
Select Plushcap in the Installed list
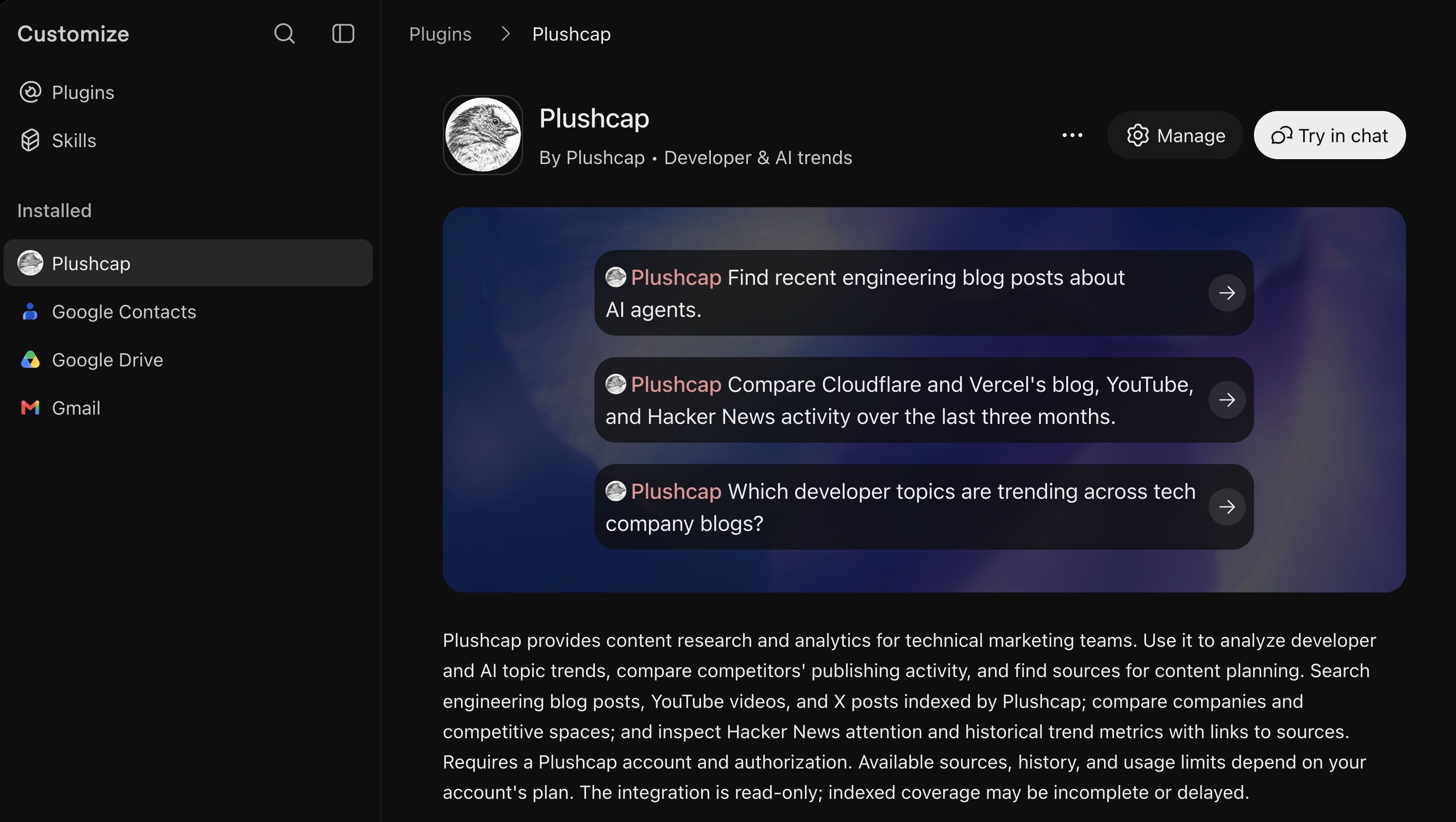pyautogui.click(x=188, y=263)
